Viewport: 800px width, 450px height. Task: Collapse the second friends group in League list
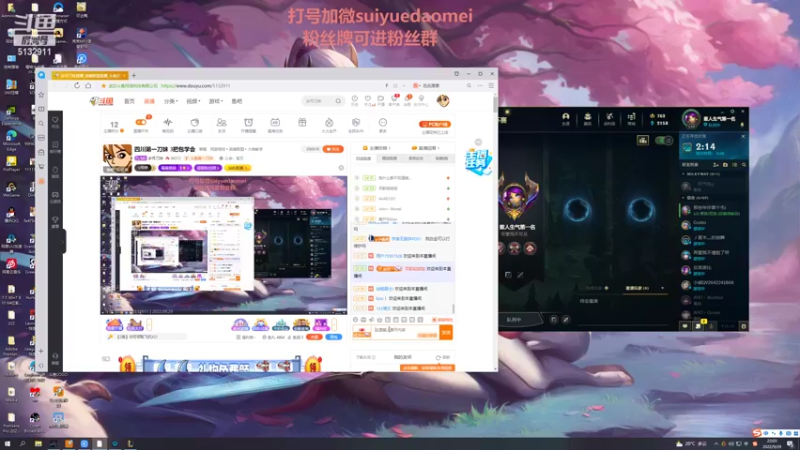coord(684,197)
